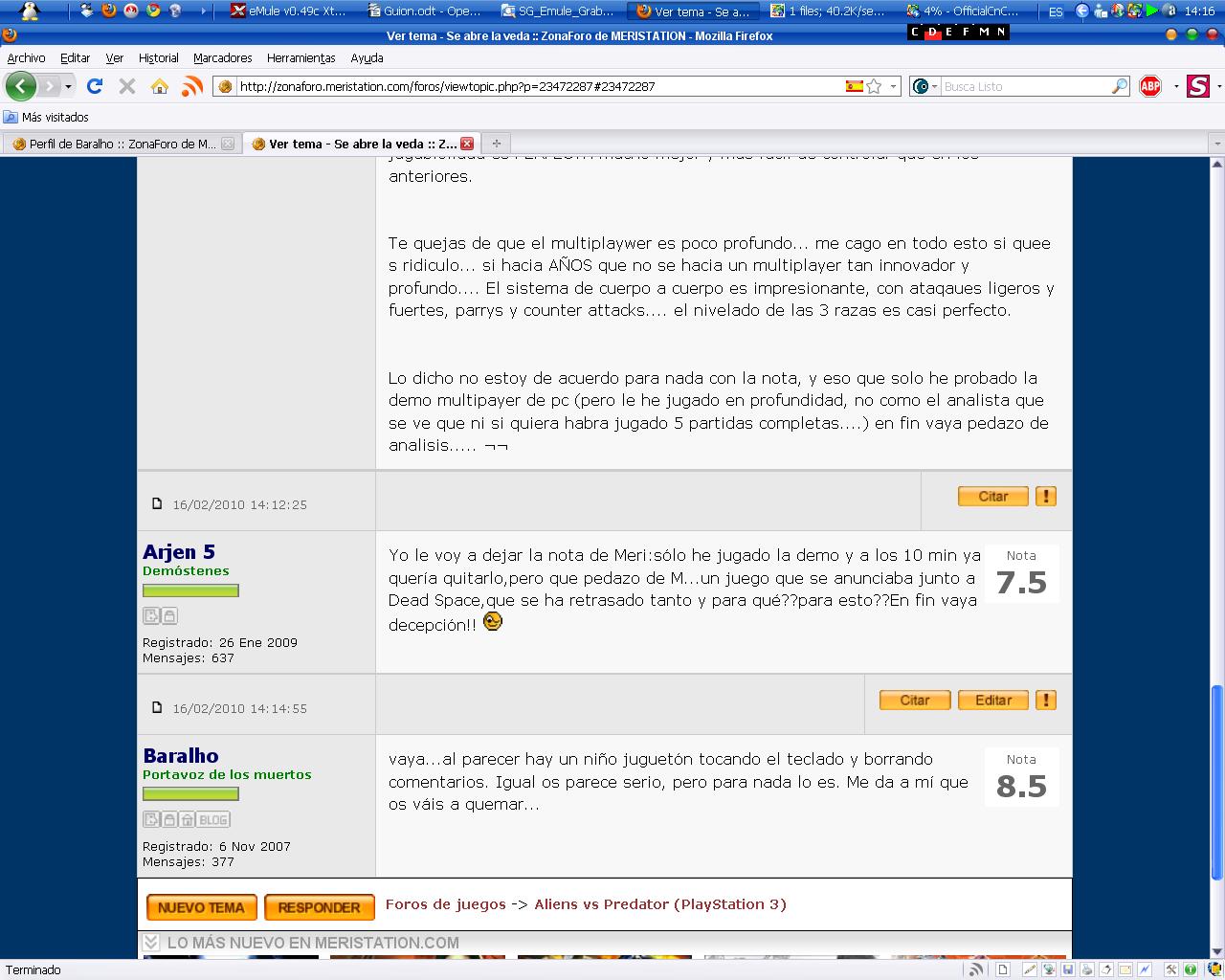Open history dropdown beside back/forward buttons
Image resolution: width=1225 pixels, height=980 pixels.
[68, 86]
